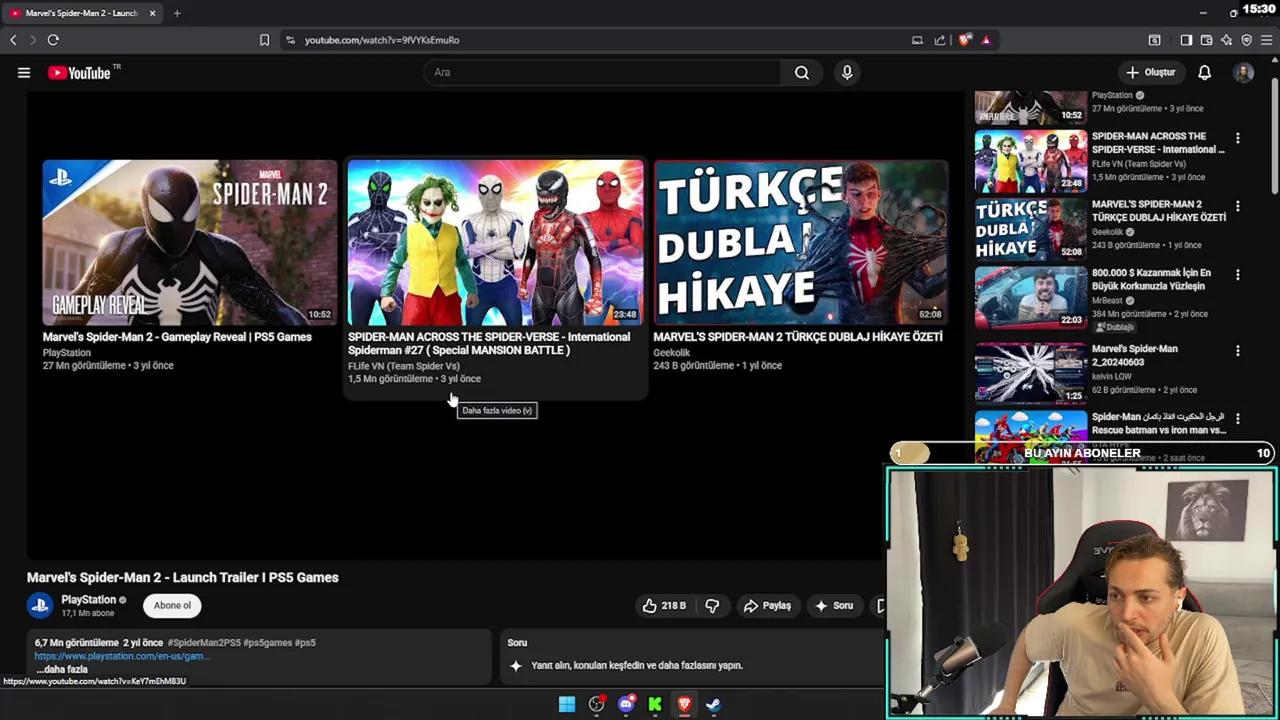
Task: Open the Brave VPN shield icon
Action: (x=1246, y=40)
